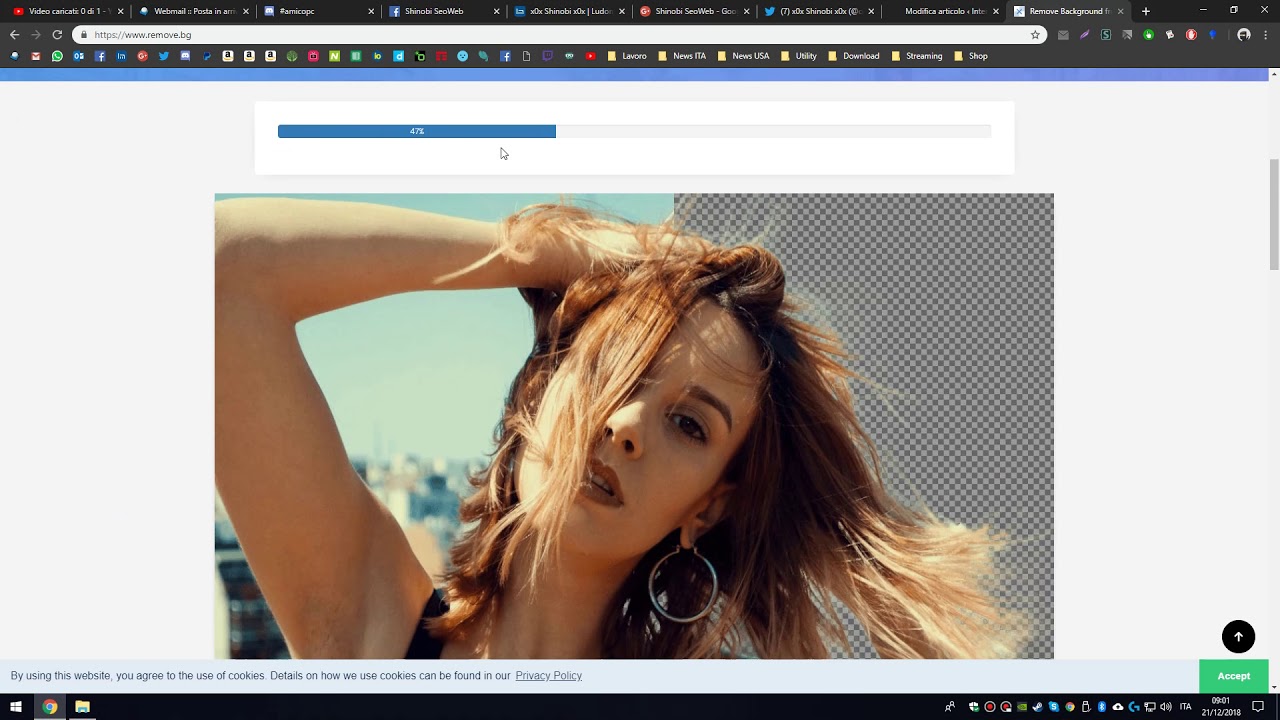Viewport: 1280px width, 720px height.
Task: Open the volume control in system tray
Action: [1166, 707]
